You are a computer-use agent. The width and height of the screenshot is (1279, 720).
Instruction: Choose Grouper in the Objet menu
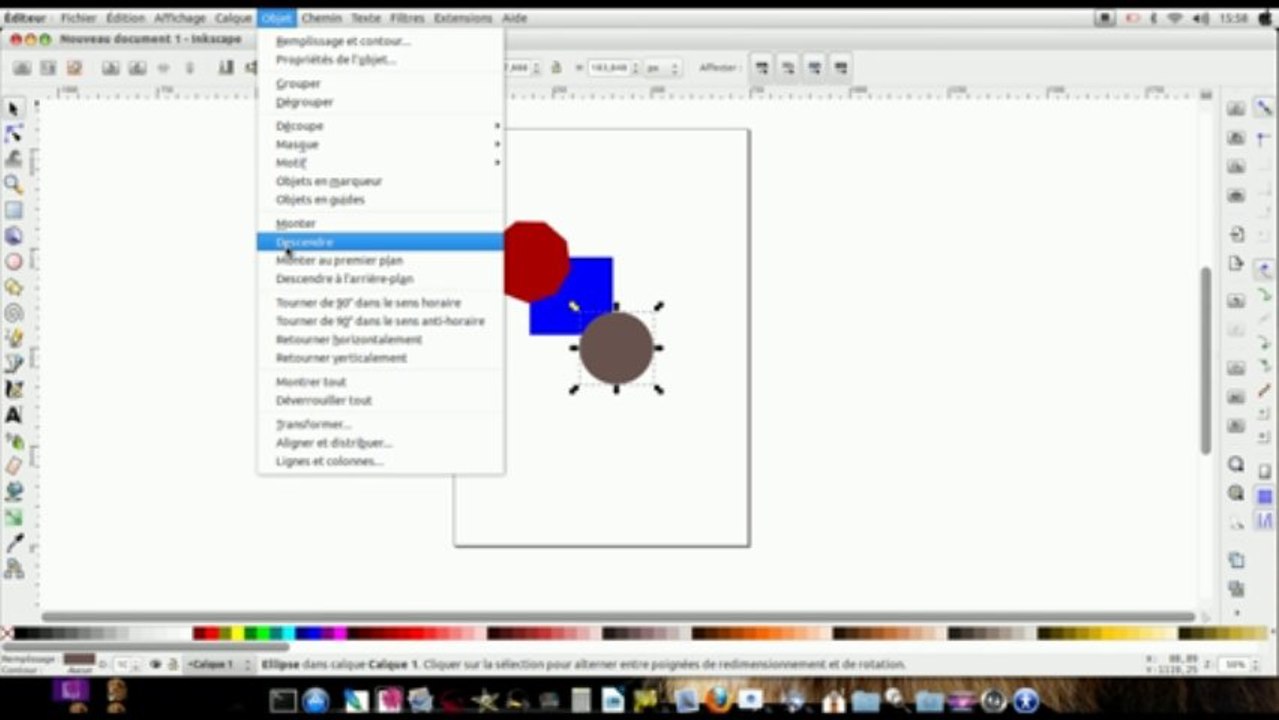coord(380,84)
